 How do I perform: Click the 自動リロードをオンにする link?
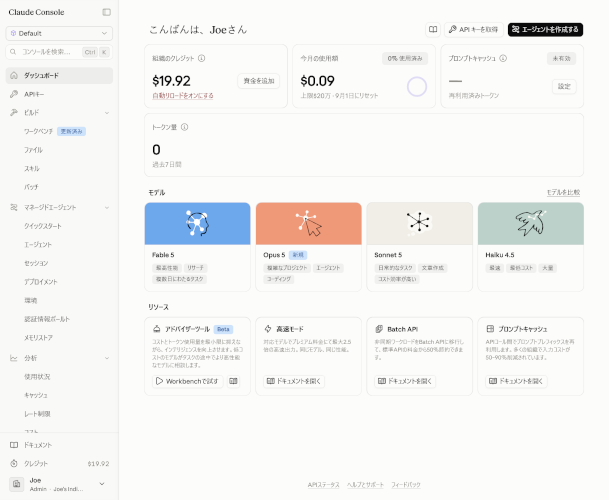click(183, 96)
